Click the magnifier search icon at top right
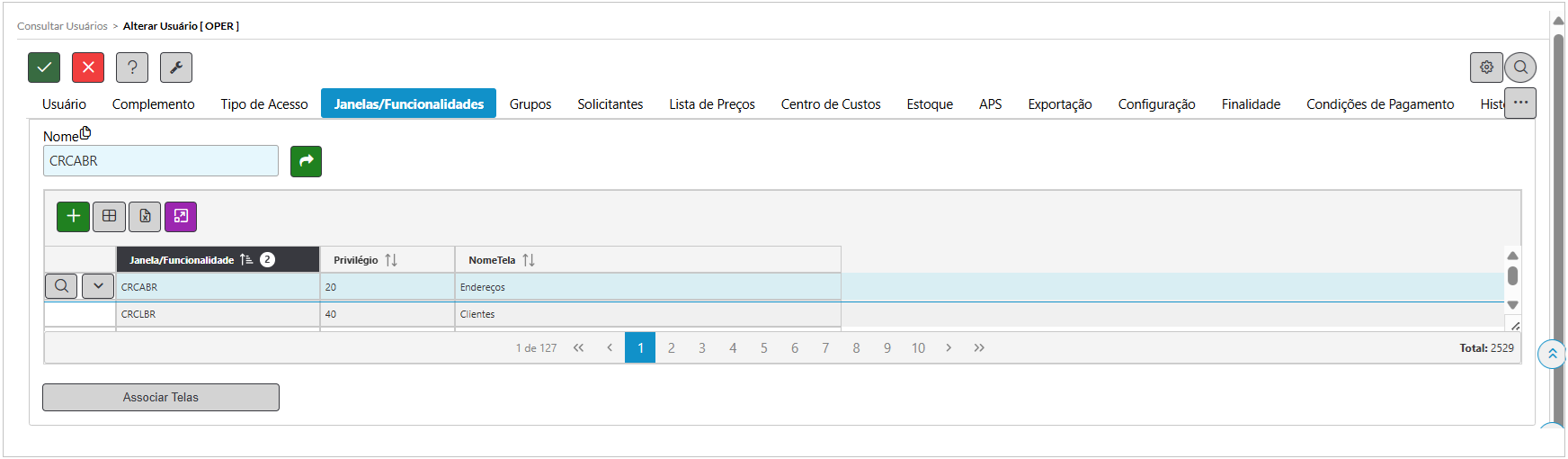 coord(1520,67)
